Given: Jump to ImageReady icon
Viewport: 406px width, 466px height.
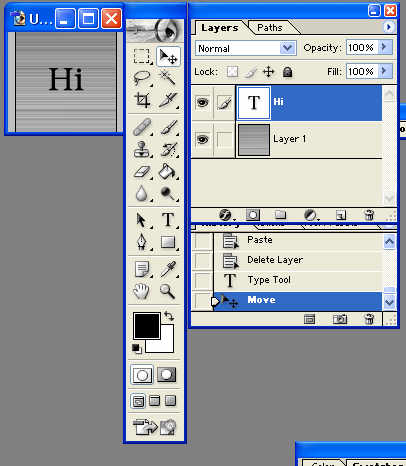Looking at the screenshot, I should click(155, 427).
